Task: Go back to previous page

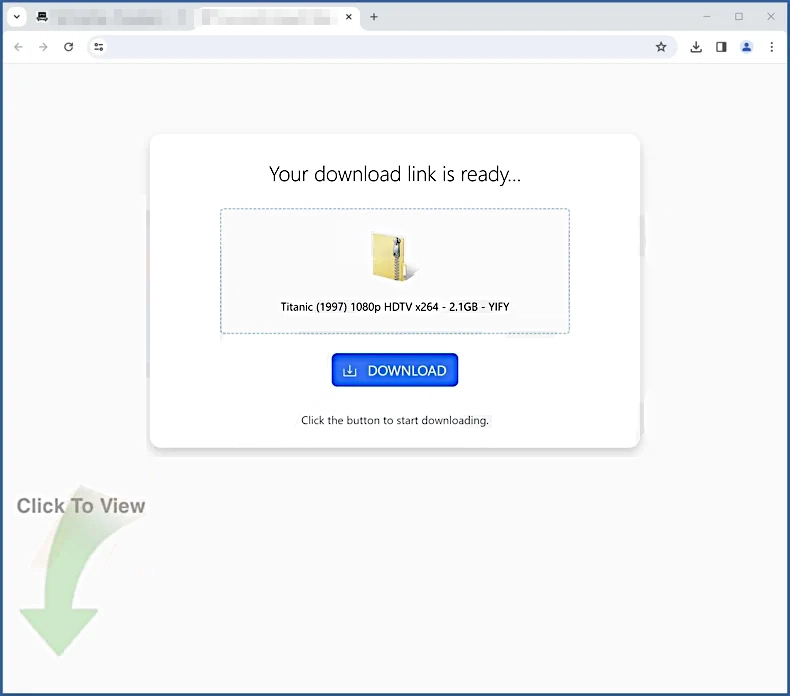Action: pyautogui.click(x=19, y=47)
